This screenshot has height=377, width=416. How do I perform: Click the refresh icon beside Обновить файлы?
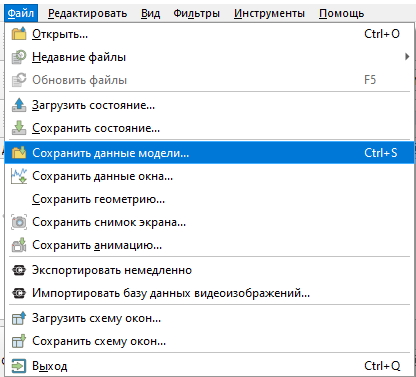pyautogui.click(x=19, y=80)
